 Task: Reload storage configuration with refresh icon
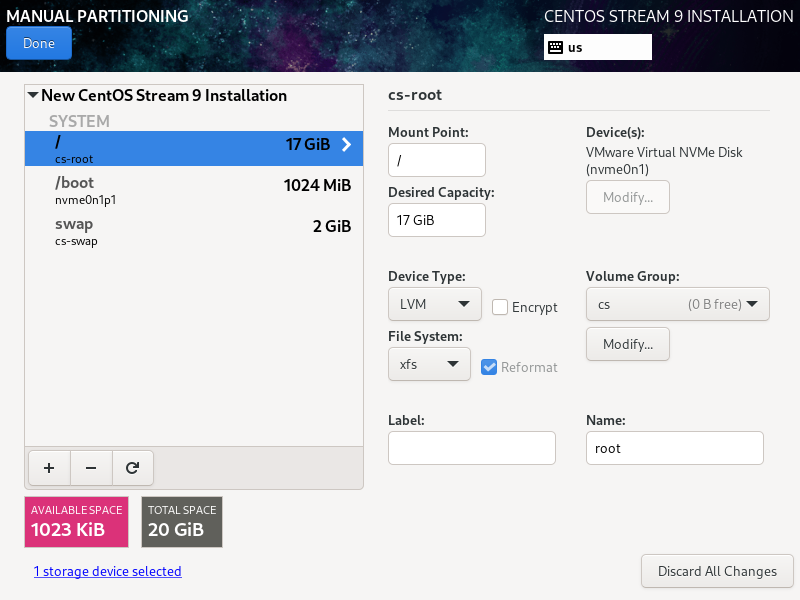click(x=133, y=468)
